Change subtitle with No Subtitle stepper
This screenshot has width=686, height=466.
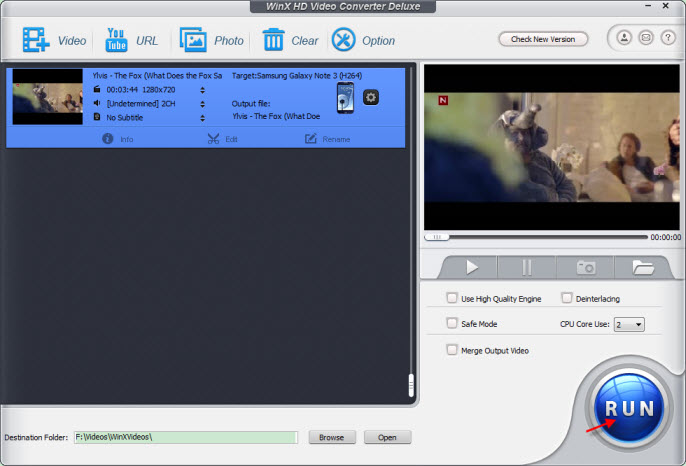(x=202, y=118)
